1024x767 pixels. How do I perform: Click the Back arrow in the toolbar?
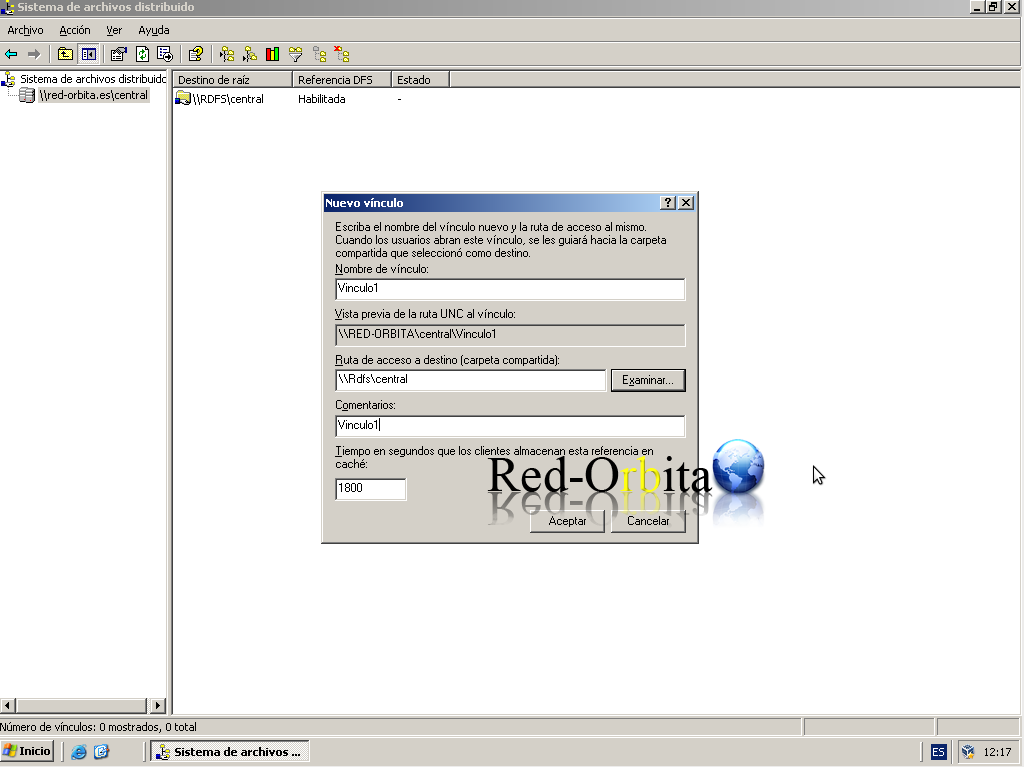[x=11, y=54]
